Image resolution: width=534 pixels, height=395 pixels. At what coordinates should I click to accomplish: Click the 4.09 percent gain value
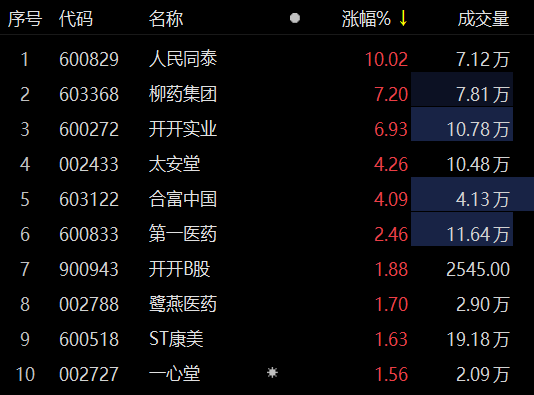point(391,200)
